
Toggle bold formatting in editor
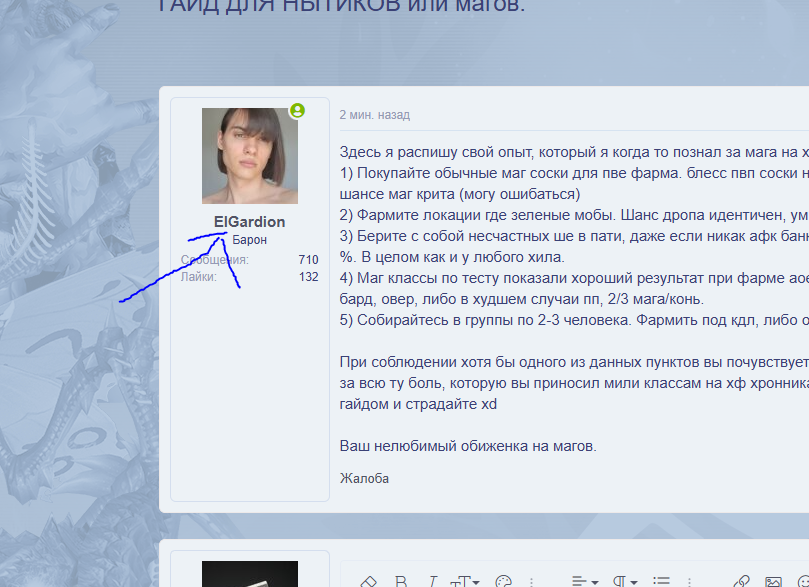tap(401, 582)
